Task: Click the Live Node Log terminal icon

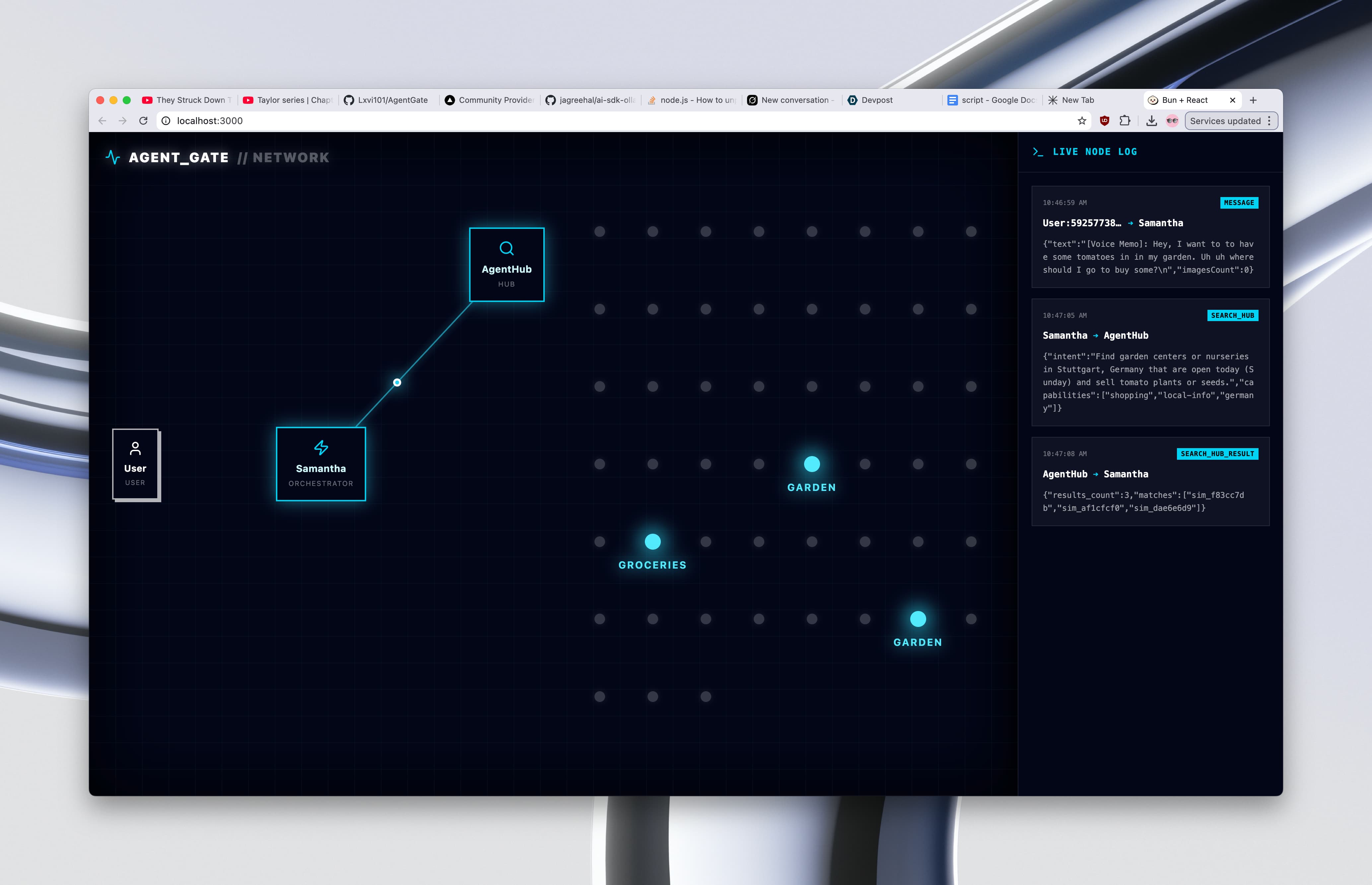Action: (1038, 152)
